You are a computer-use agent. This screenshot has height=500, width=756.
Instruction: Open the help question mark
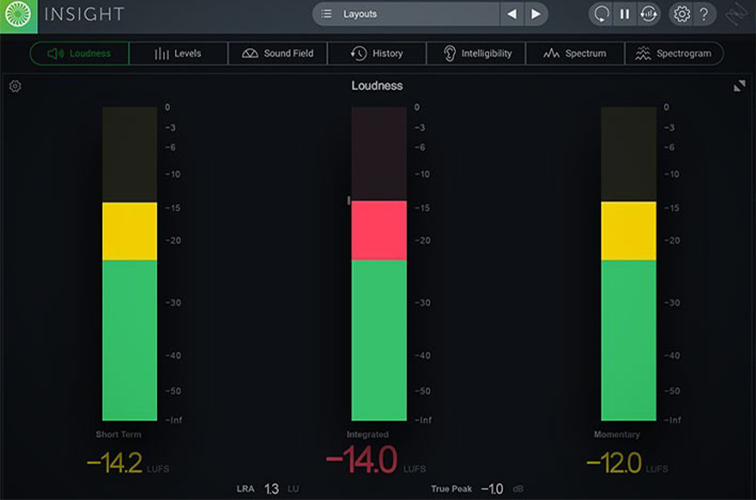[x=704, y=14]
